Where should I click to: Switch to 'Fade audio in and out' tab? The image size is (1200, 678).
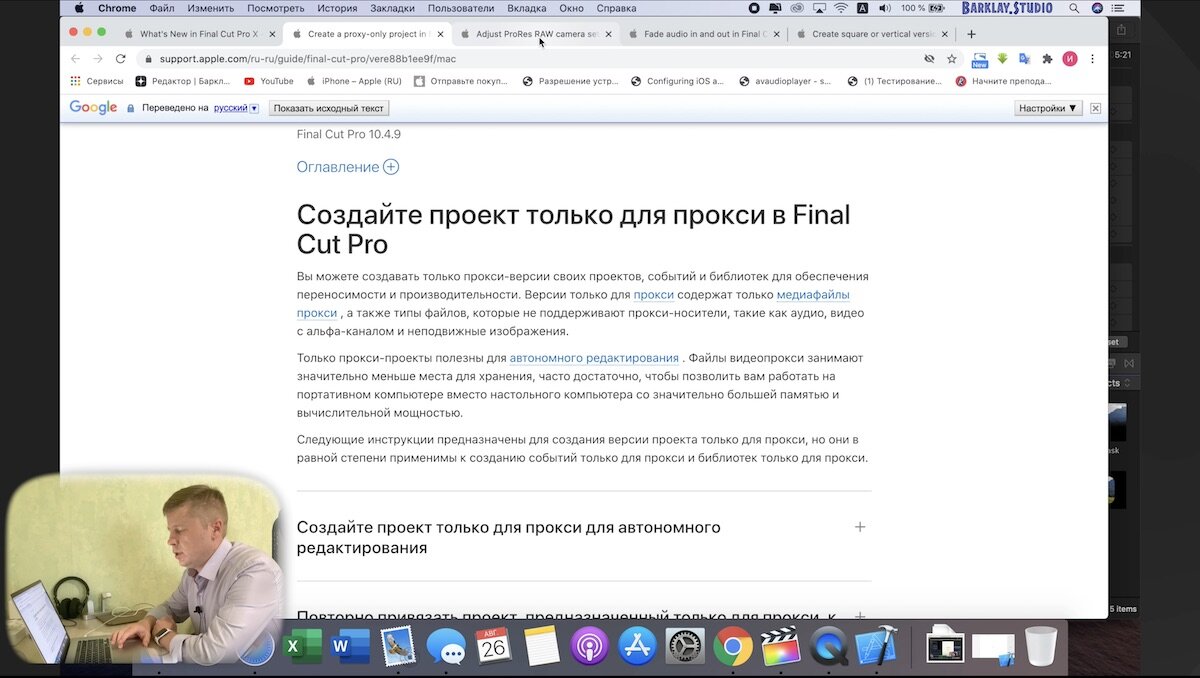703,34
